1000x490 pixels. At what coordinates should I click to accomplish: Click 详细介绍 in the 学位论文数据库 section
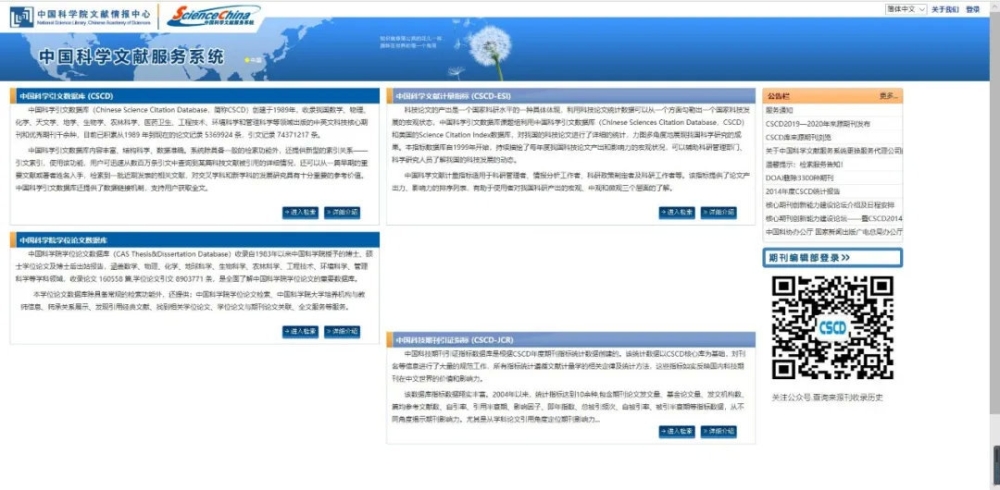pyautogui.click(x=342, y=332)
